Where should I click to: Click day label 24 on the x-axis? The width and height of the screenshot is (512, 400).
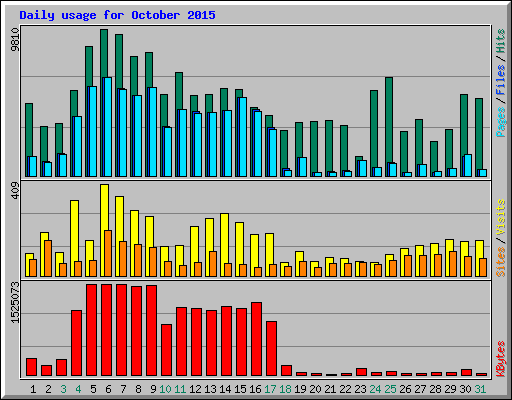coord(375,389)
